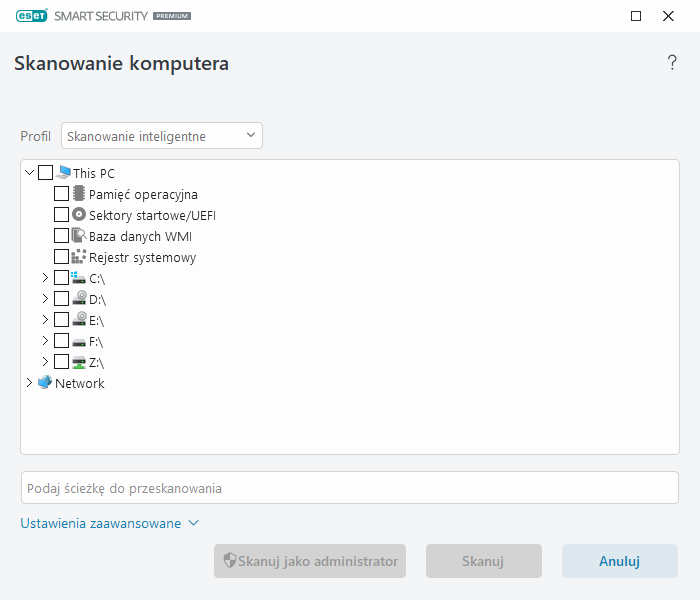The image size is (700, 600).
Task: Select the Baza danych WMI checkbox
Action: (61, 235)
